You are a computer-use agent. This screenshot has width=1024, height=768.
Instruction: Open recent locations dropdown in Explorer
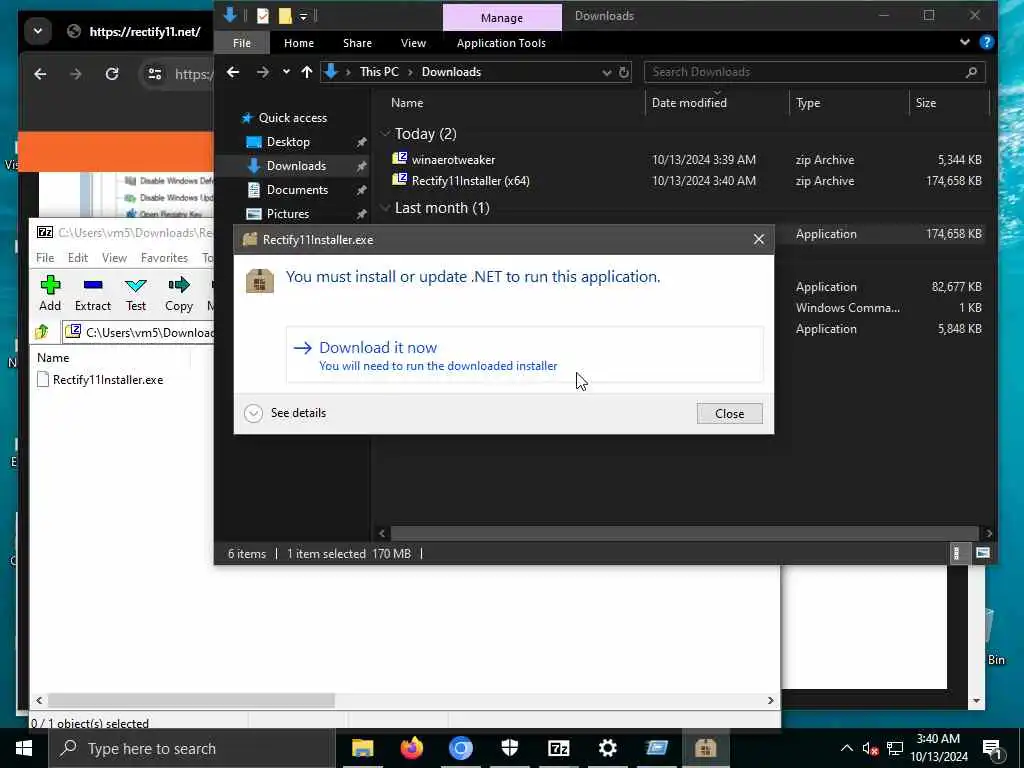click(286, 72)
